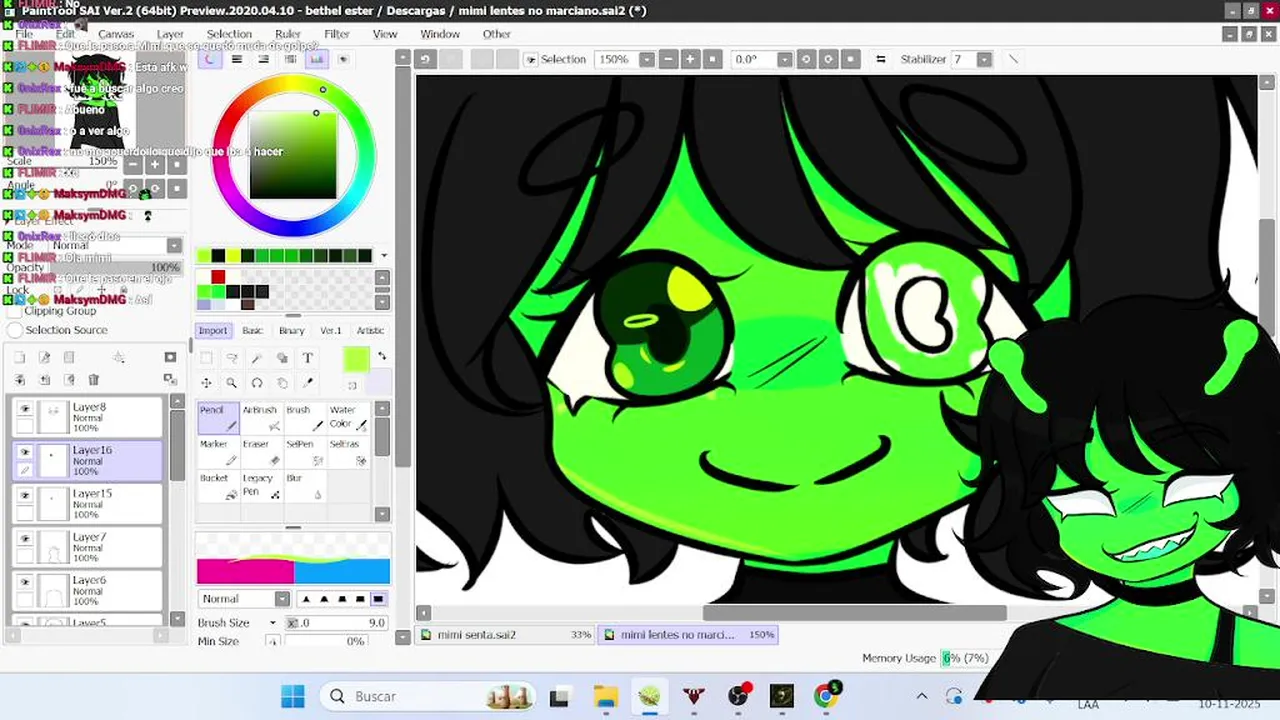Select the Lasso tool
1280x720 pixels.
click(231, 358)
